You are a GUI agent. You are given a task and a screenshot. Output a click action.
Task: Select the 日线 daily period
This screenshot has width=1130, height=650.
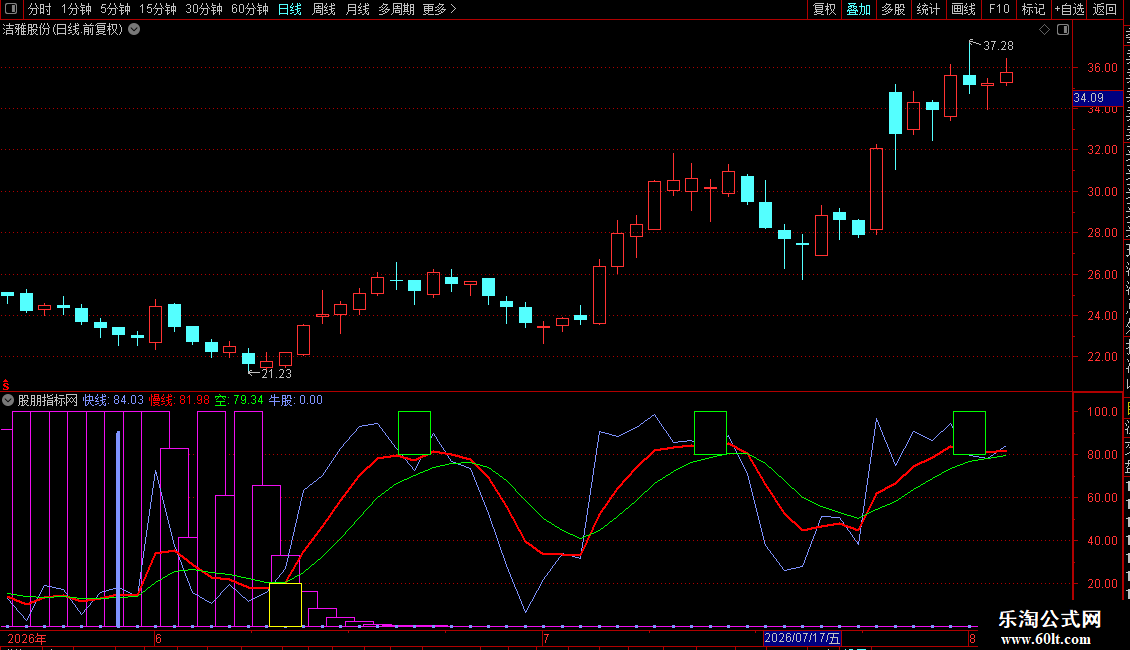pyautogui.click(x=290, y=9)
